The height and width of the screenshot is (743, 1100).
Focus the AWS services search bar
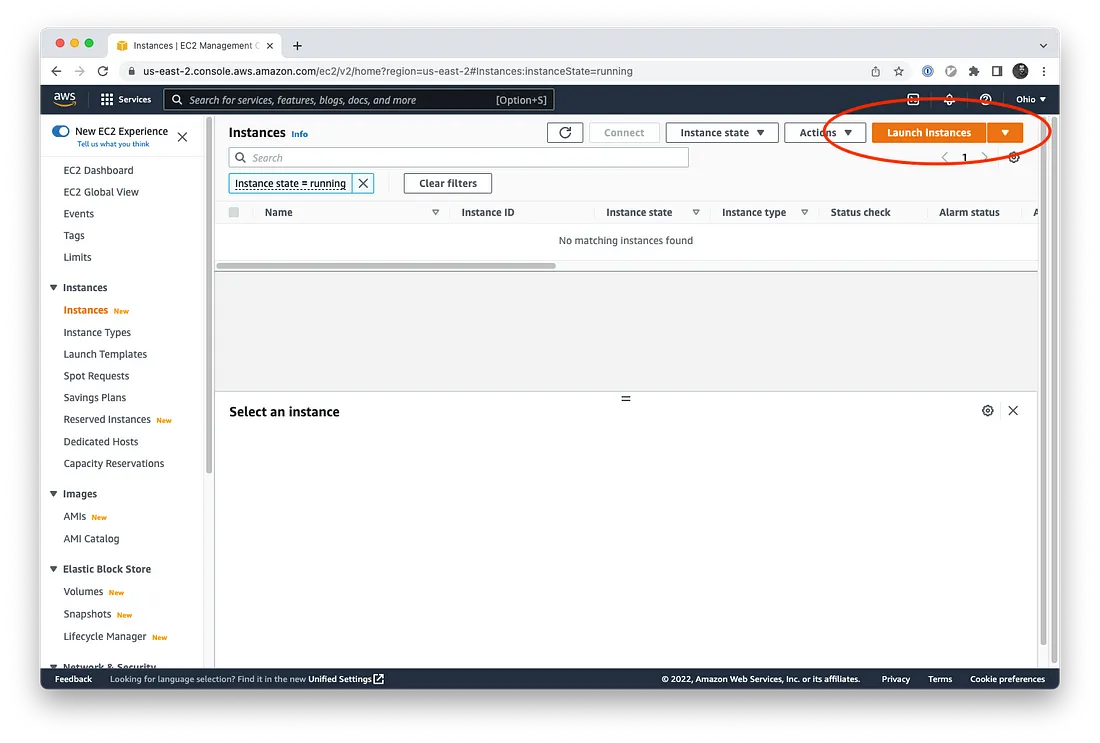359,100
